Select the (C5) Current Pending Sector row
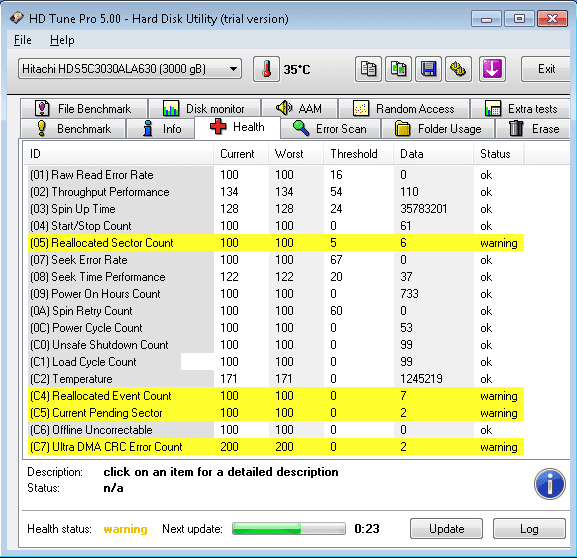The height and width of the screenshot is (558, 577). (x=276, y=413)
